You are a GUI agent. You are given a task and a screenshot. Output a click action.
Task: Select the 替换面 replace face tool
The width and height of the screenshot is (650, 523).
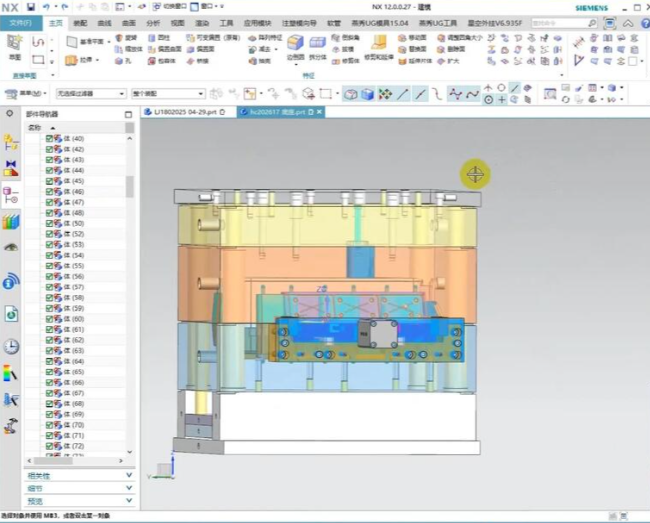412,49
